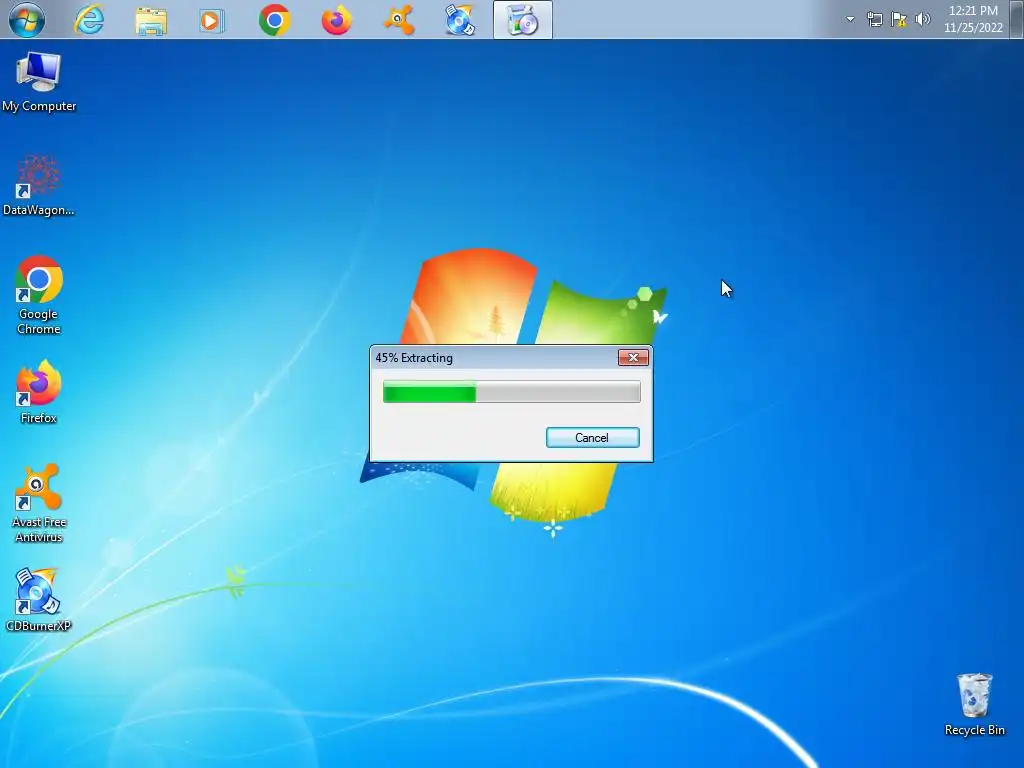Cancel the extraction in progress
The height and width of the screenshot is (768, 1024).
coord(592,438)
